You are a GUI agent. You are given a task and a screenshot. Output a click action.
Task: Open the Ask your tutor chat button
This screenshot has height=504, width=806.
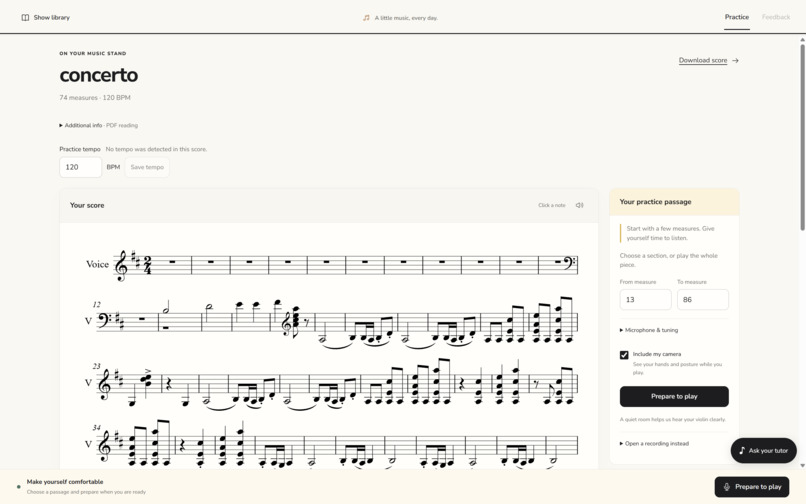[763, 451]
